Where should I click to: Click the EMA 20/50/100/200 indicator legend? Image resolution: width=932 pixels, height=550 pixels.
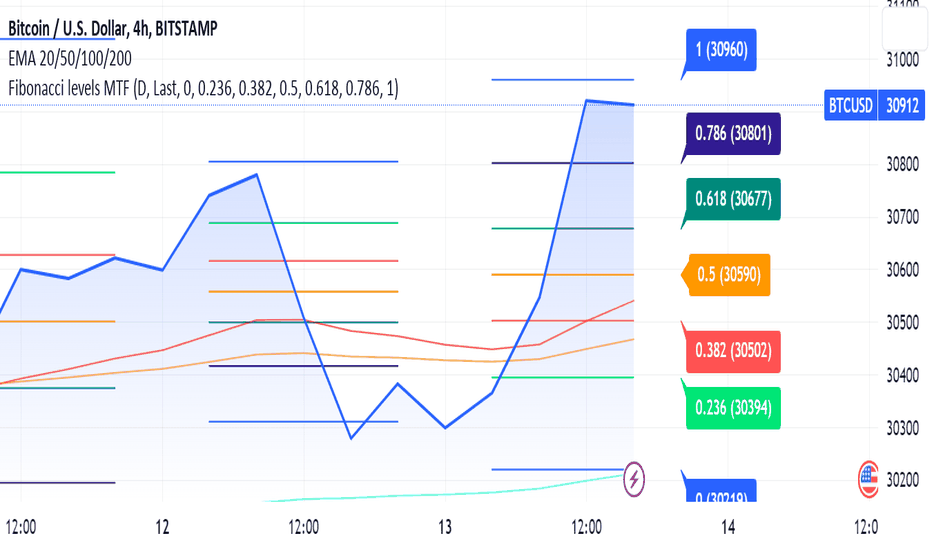coord(70,58)
